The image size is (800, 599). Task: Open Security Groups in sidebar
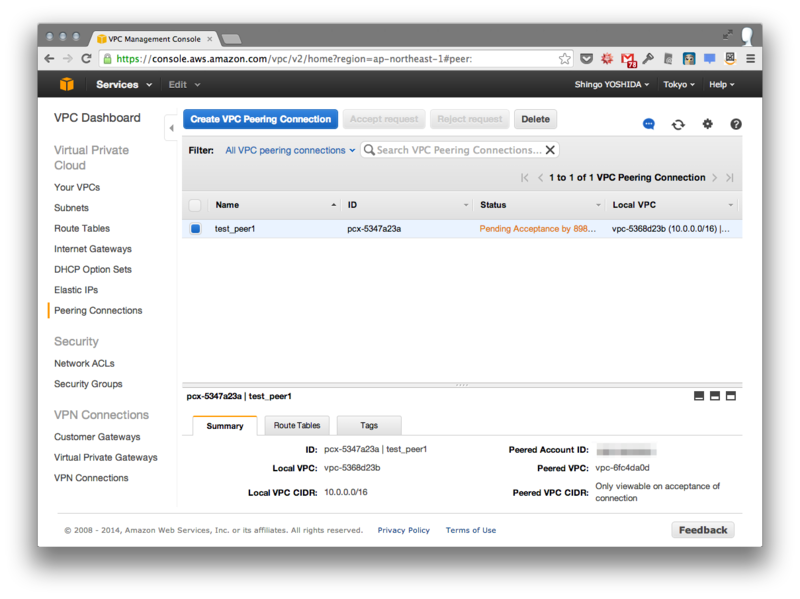pyautogui.click(x=88, y=384)
